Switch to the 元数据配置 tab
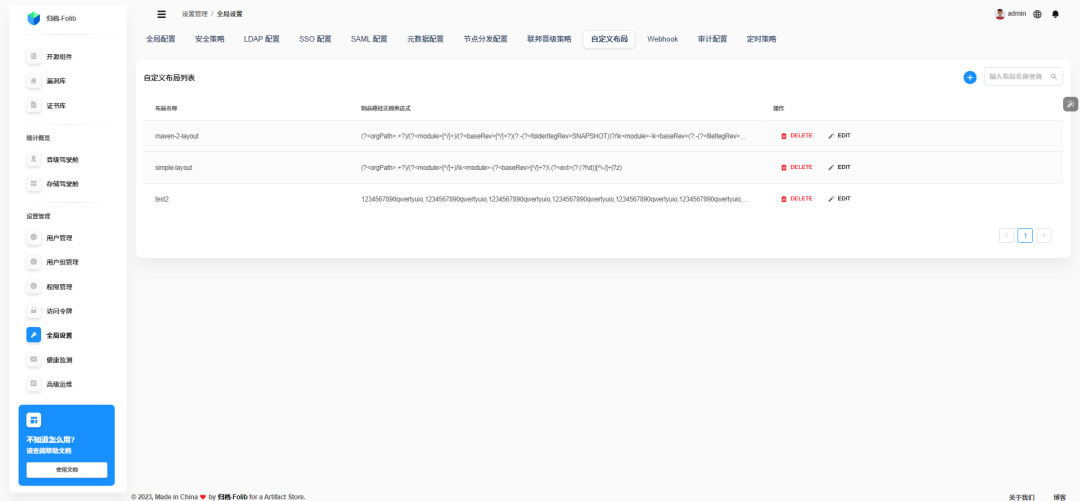Screen dimensions: 1080x501 [x=425, y=39]
